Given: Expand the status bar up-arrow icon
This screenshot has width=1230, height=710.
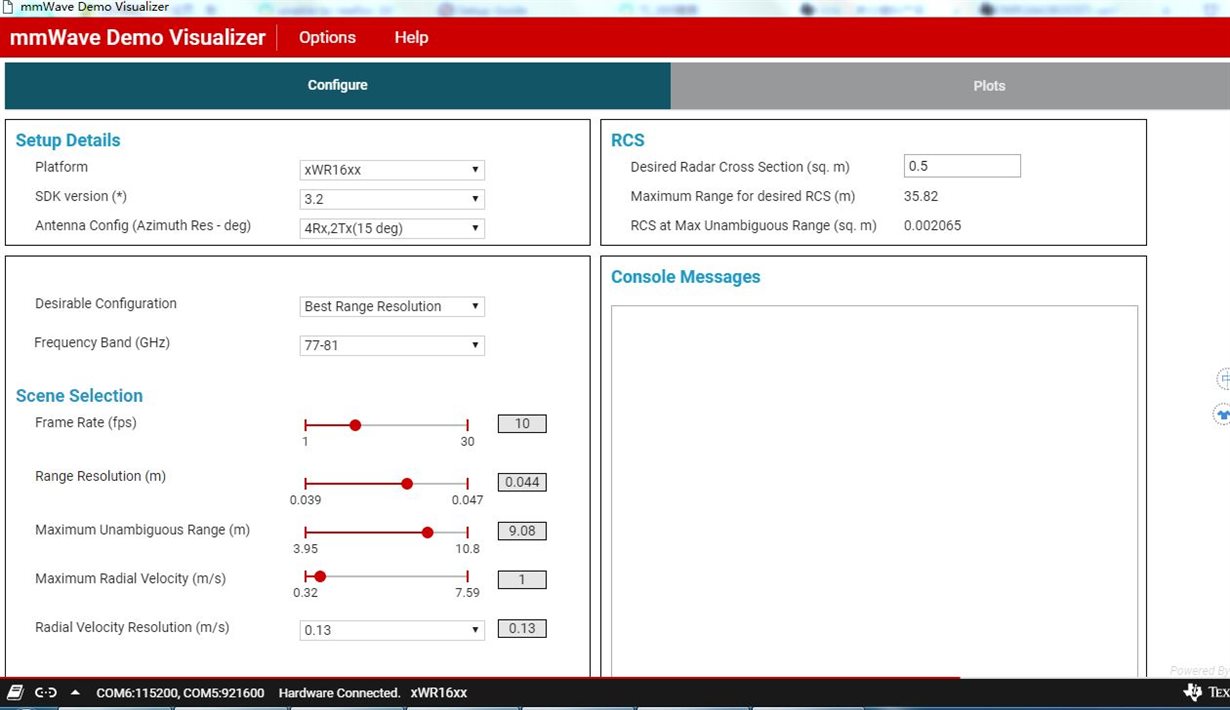Looking at the screenshot, I should [76, 693].
